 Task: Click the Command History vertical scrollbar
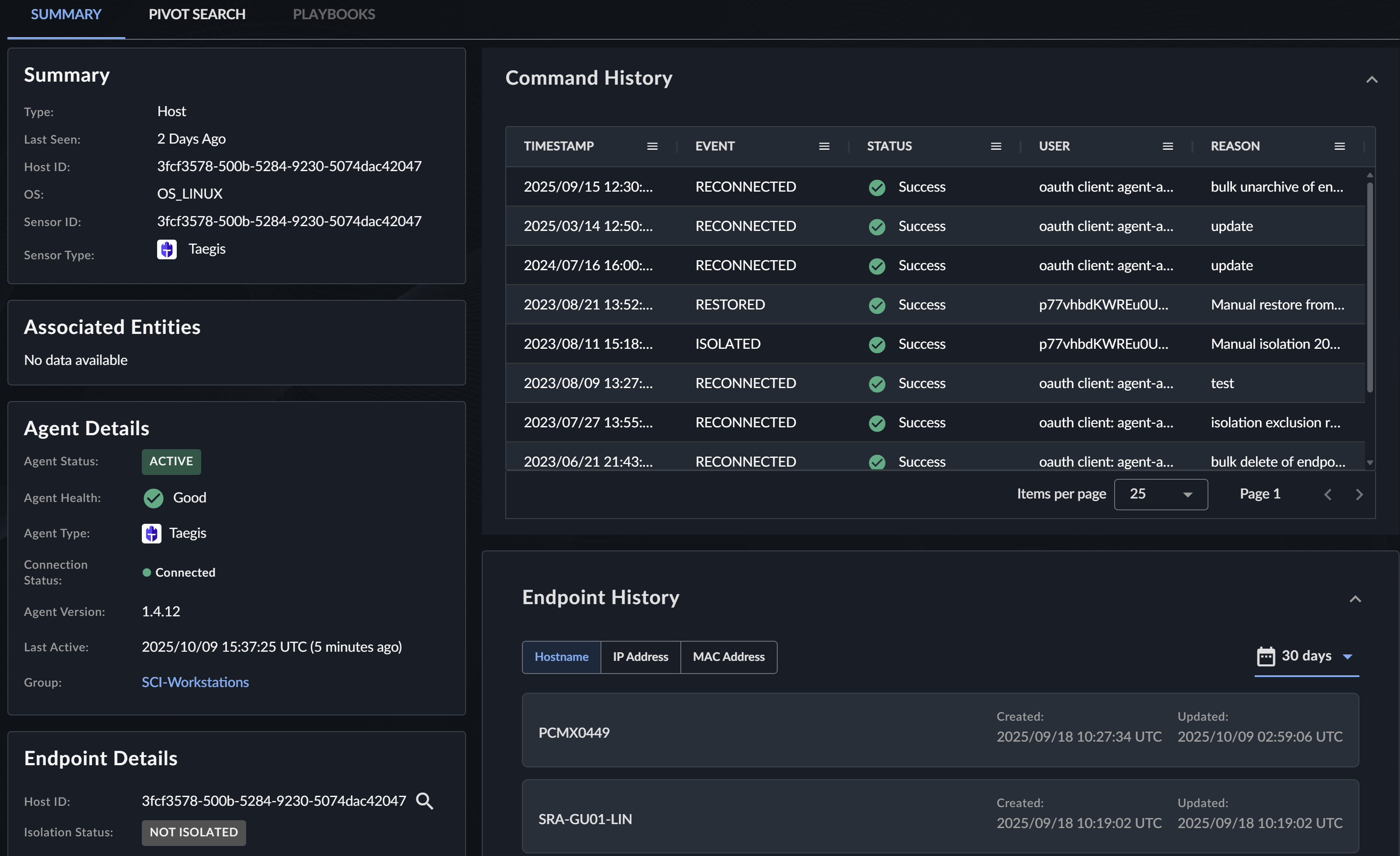(x=1369, y=284)
